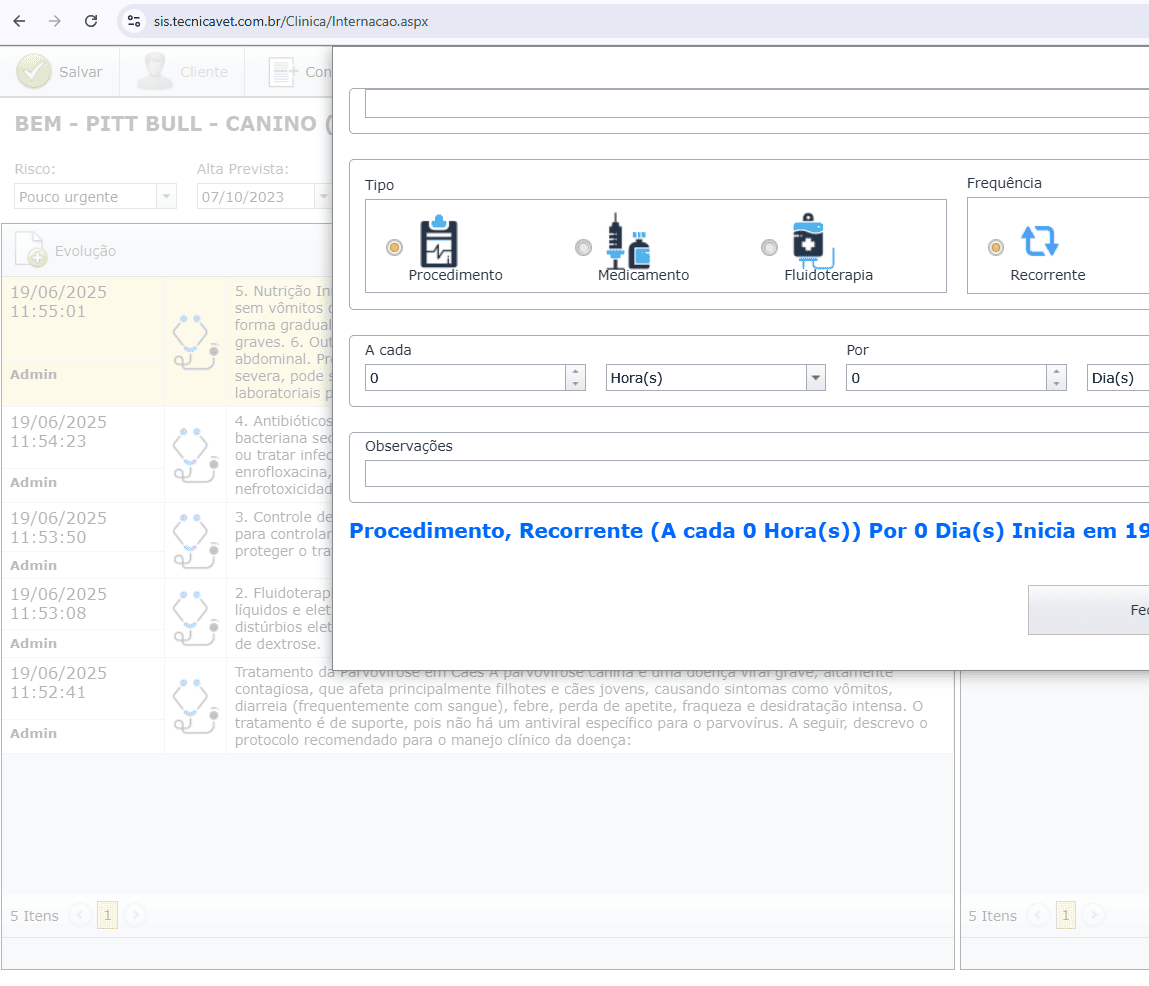Click the Procedimento clipboard icon
The image size is (1149, 986).
coord(438,241)
